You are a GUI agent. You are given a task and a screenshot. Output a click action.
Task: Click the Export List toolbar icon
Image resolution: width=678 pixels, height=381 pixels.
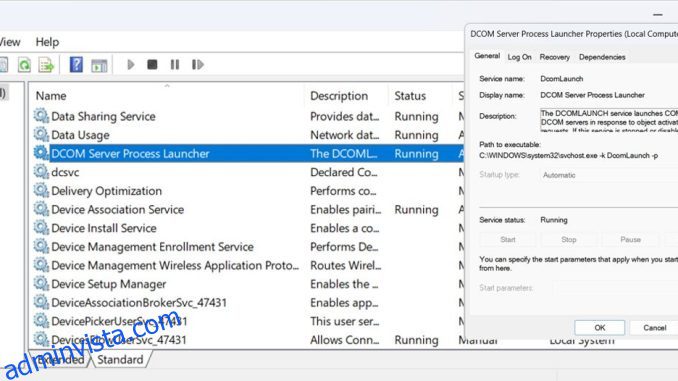click(46, 65)
